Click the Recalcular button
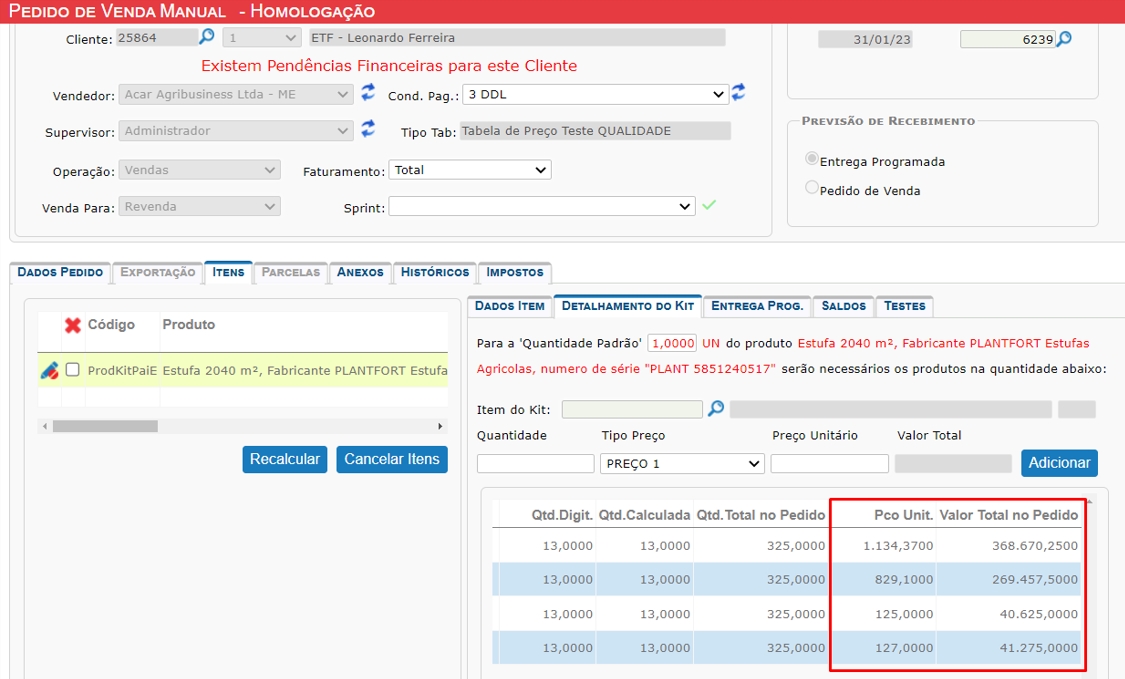Image resolution: width=1125 pixels, height=679 pixels. click(x=285, y=459)
